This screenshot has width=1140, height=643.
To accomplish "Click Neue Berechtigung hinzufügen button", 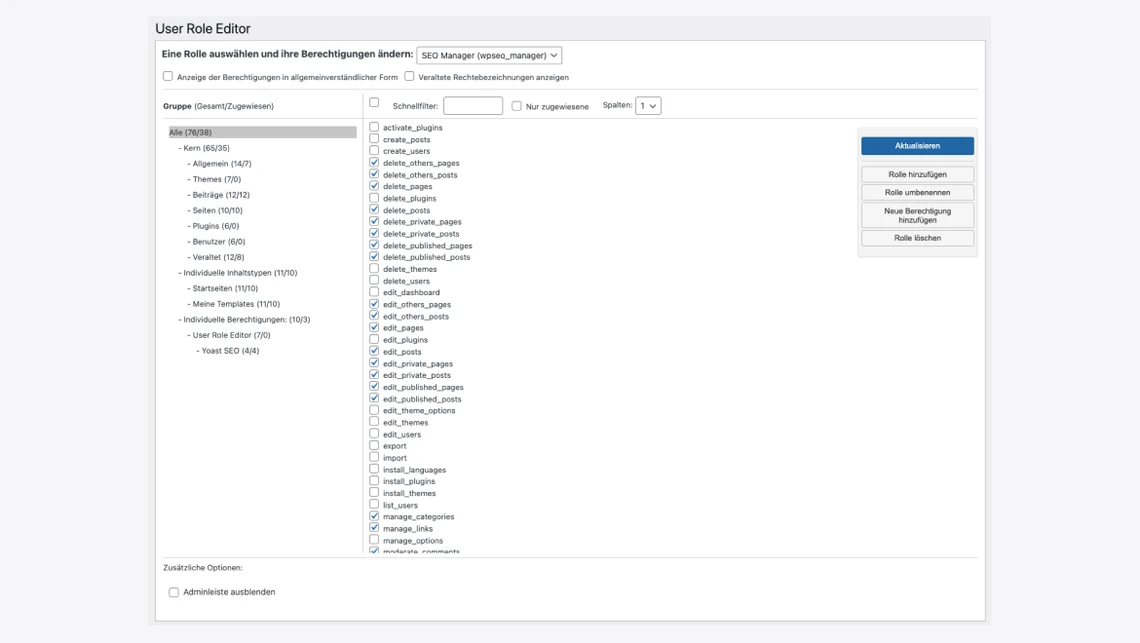I will click(x=917, y=215).
